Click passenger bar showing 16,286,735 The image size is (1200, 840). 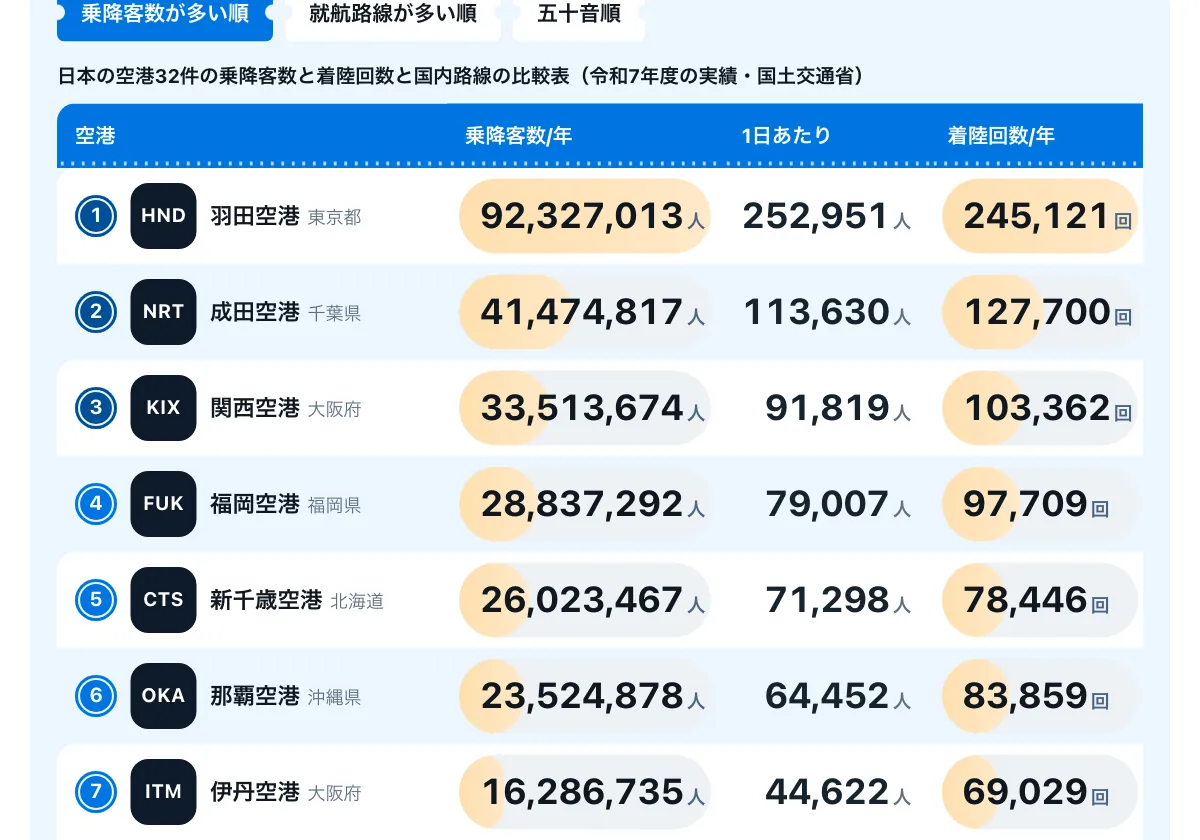[x=584, y=792]
